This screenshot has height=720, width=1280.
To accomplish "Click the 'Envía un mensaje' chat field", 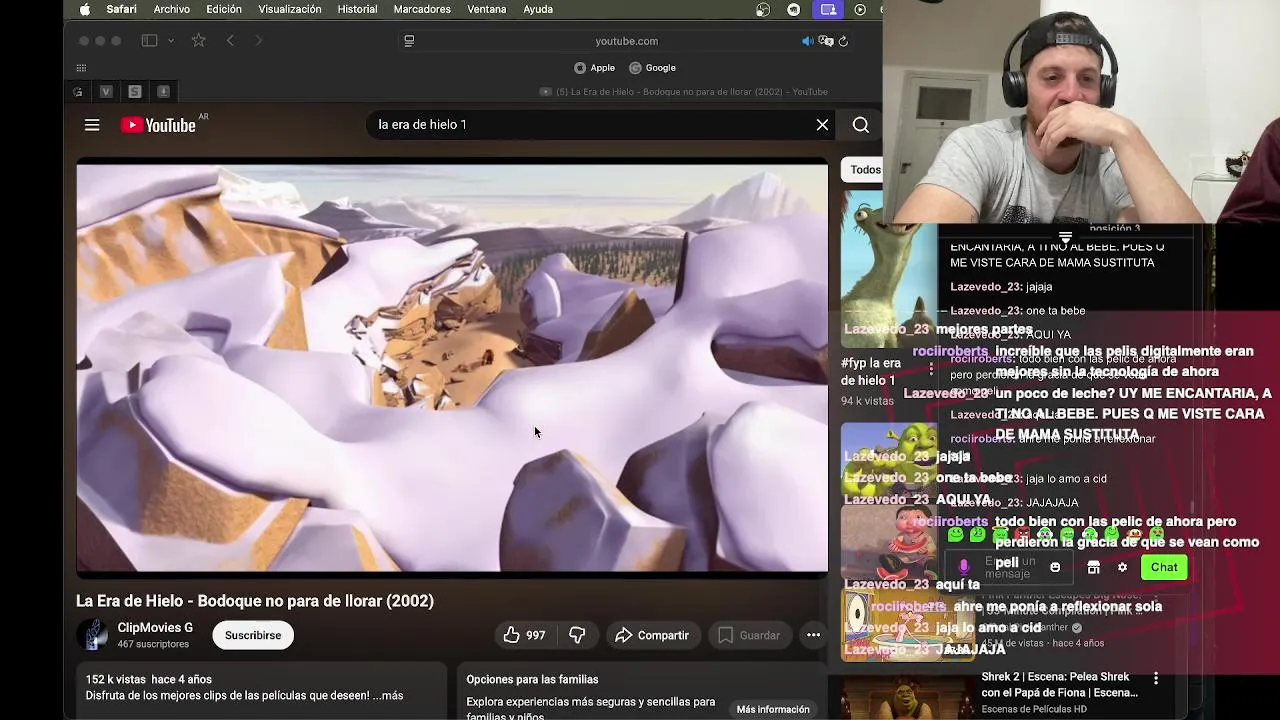I will coord(1008,567).
